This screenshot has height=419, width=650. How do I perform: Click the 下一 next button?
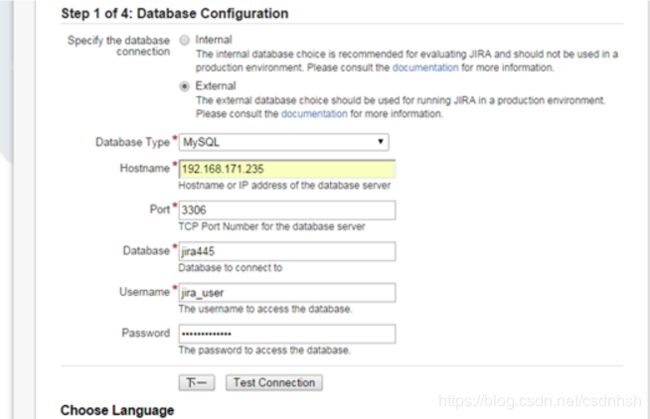[x=197, y=383]
